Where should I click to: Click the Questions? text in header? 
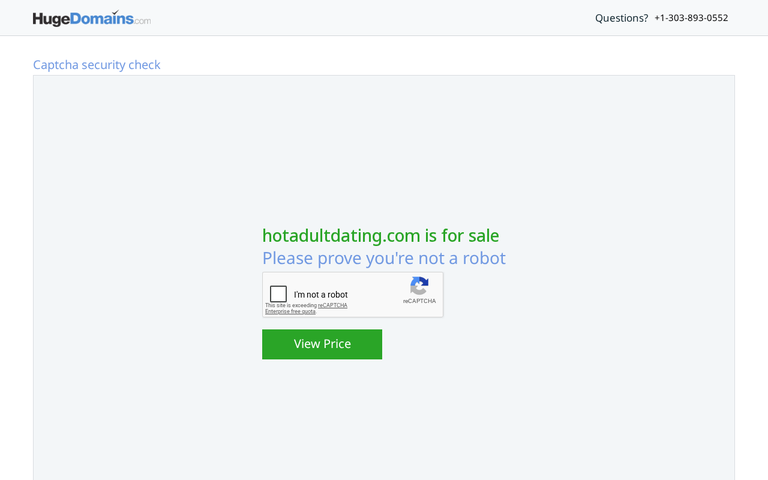click(621, 18)
